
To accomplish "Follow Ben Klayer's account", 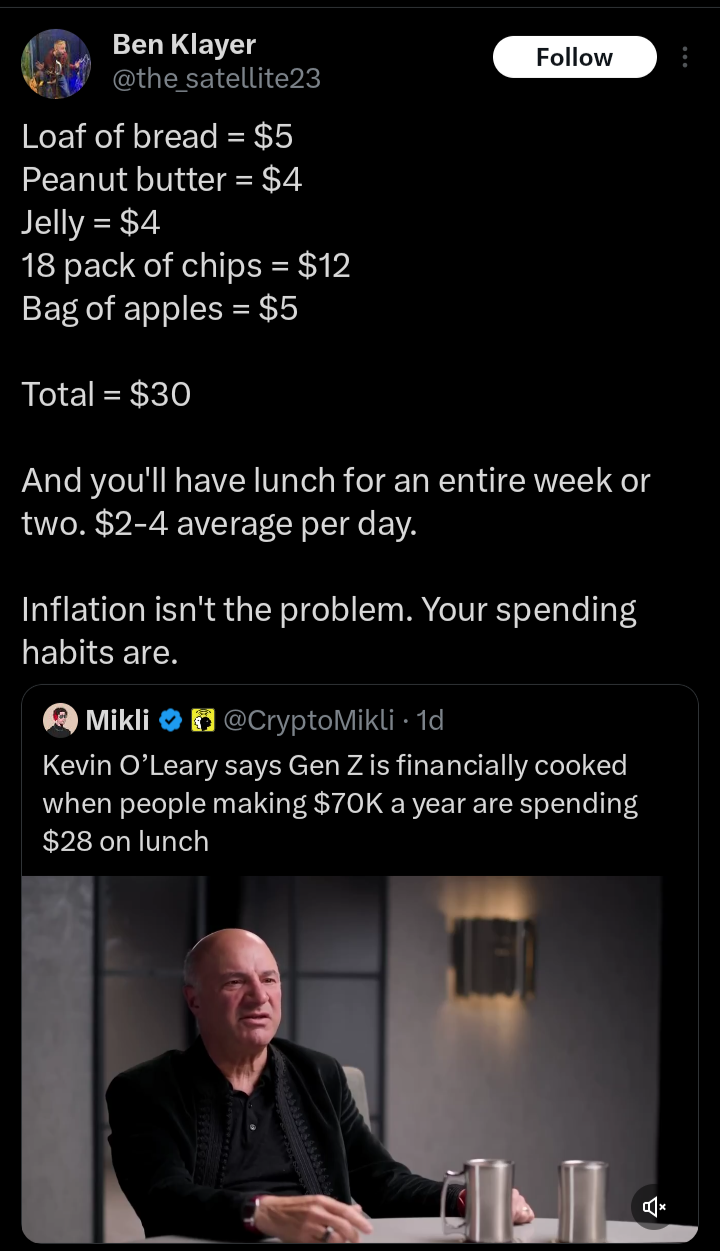I will (x=574, y=57).
